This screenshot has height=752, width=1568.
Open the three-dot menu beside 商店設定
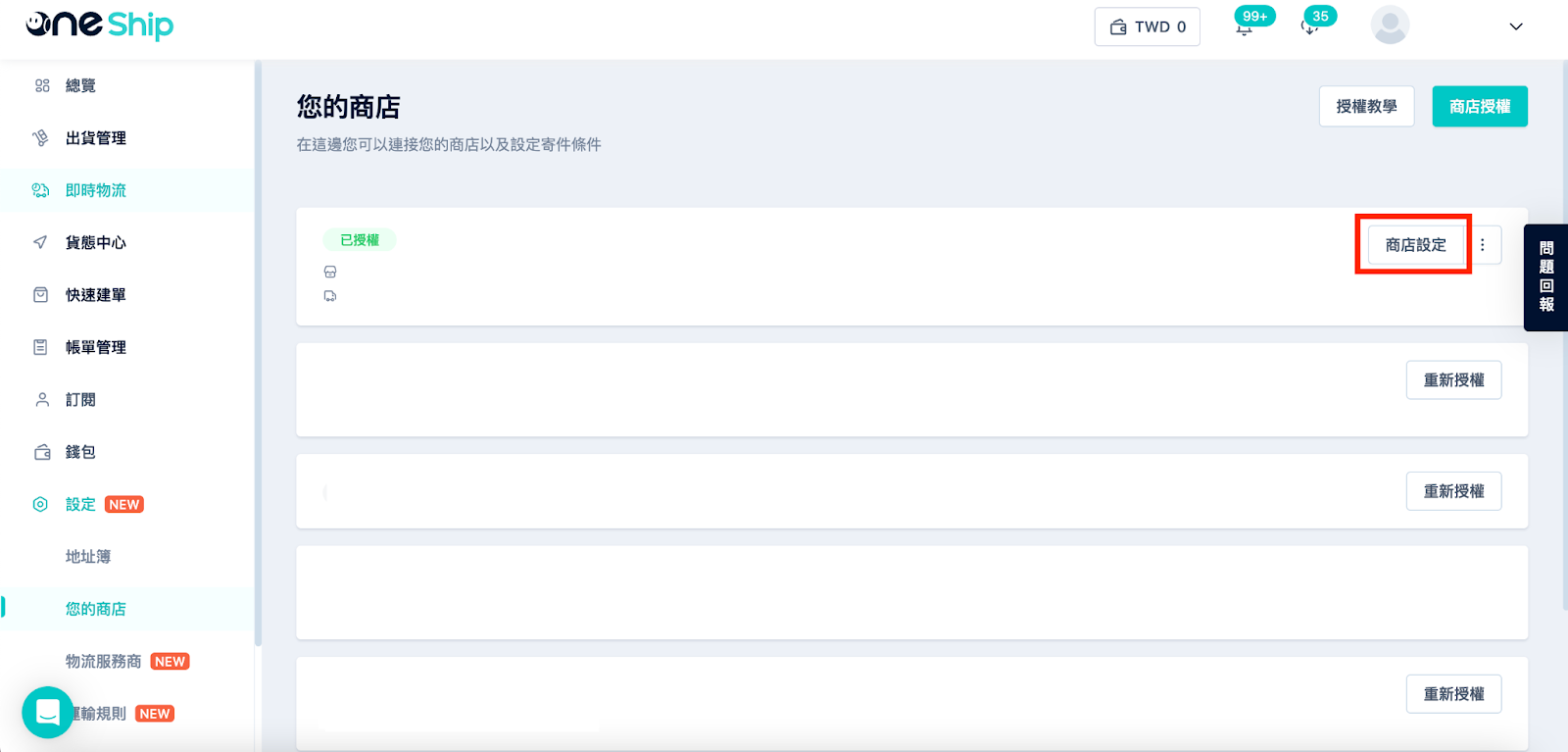[x=1483, y=245]
